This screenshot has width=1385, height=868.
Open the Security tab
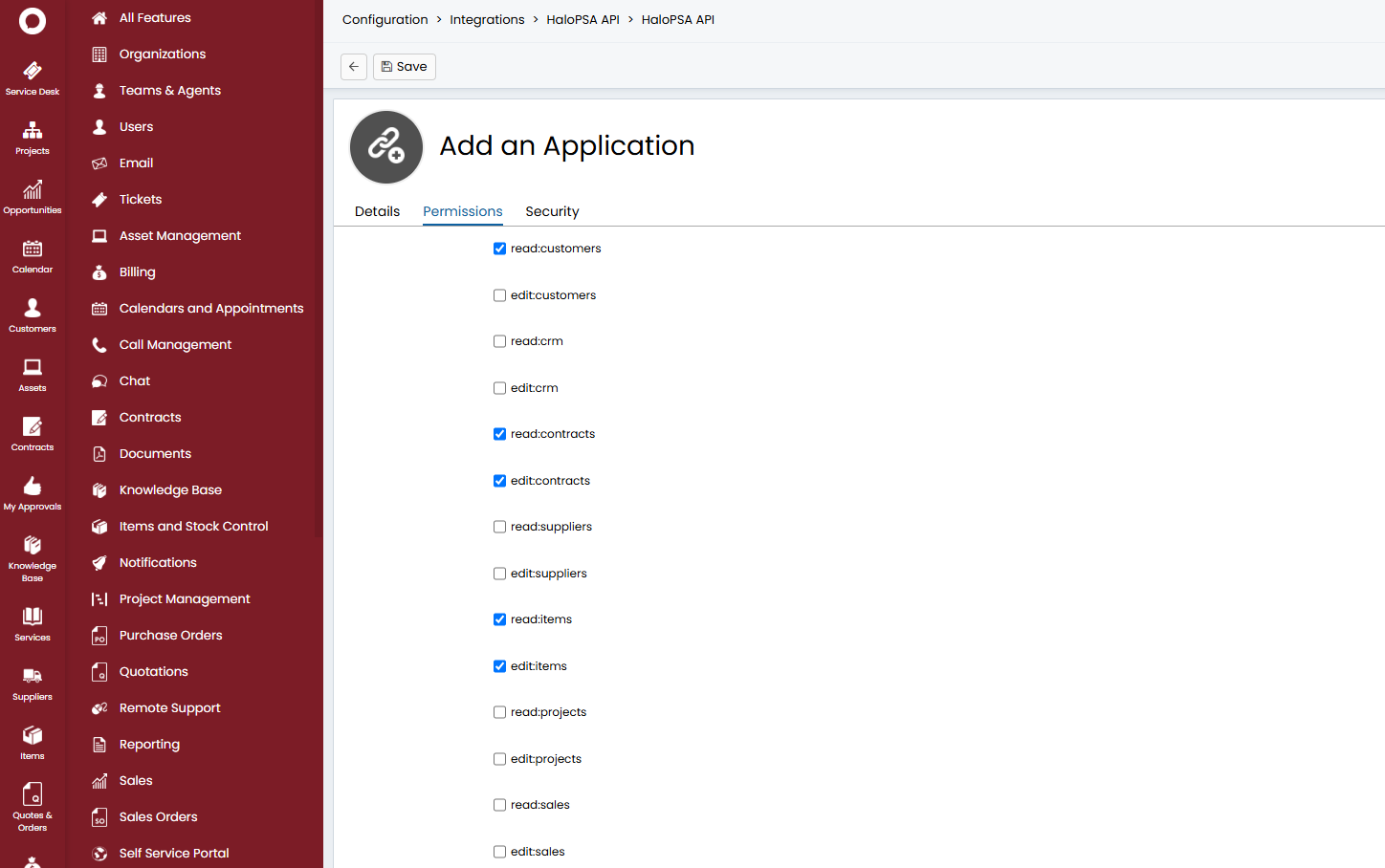tap(552, 211)
